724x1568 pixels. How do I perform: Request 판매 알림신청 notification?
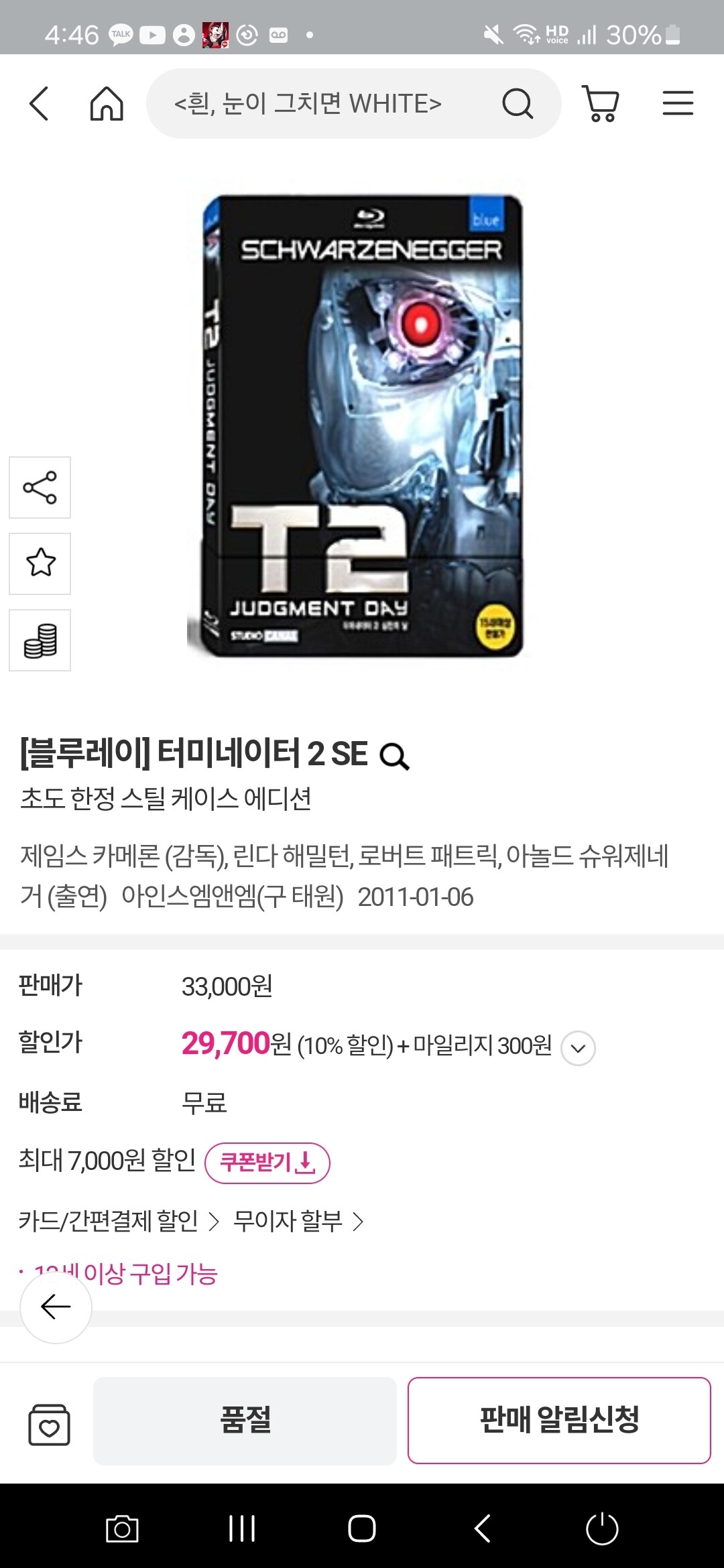click(559, 1421)
